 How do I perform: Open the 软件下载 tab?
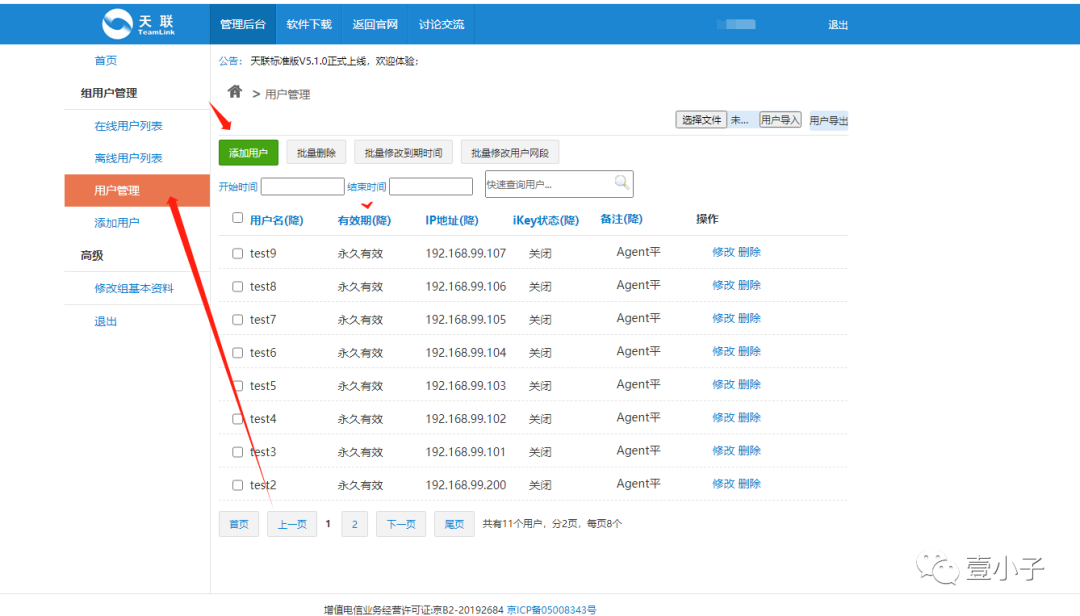[309, 24]
